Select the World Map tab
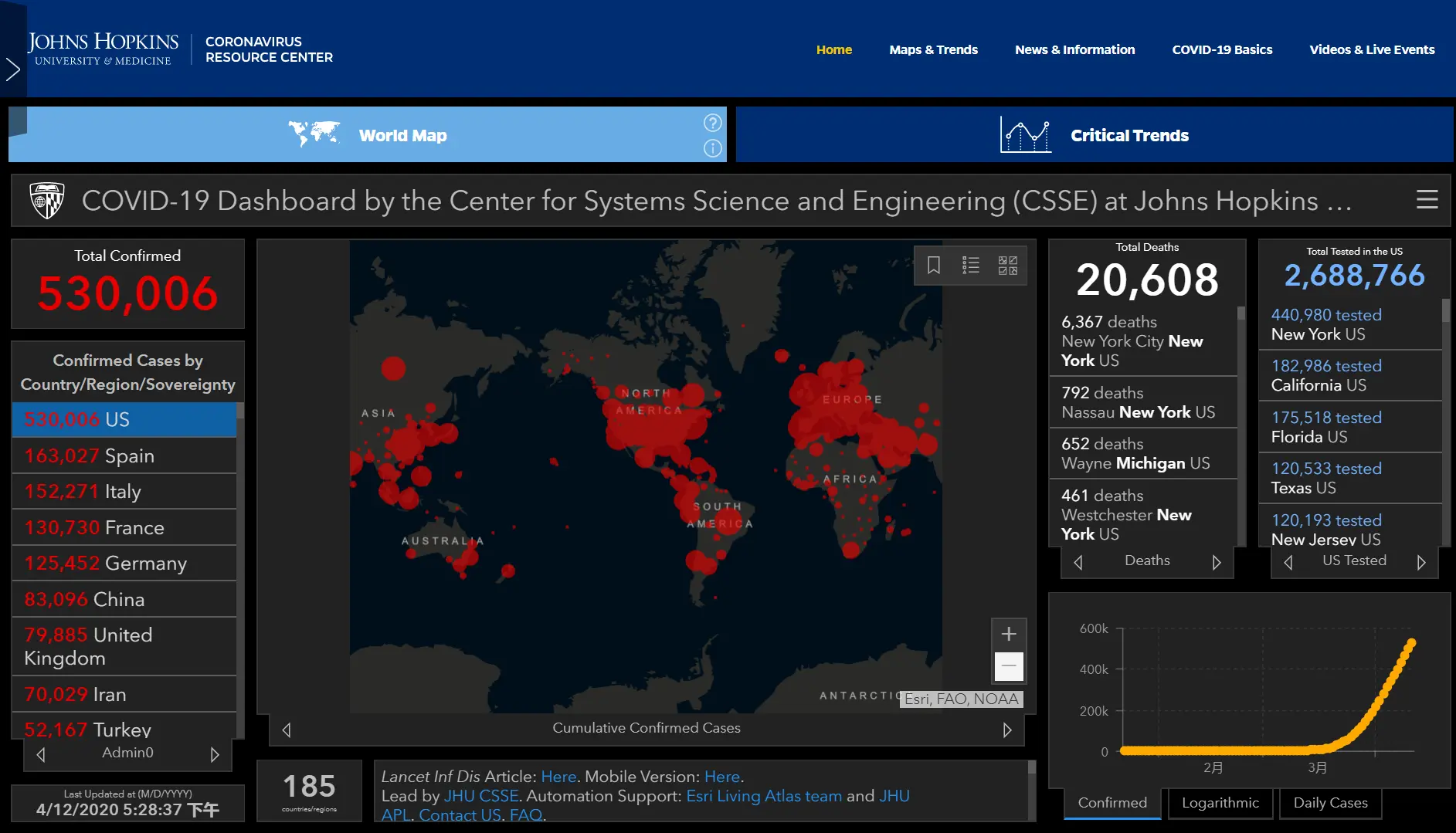This screenshot has height=833, width=1456. coord(368,134)
